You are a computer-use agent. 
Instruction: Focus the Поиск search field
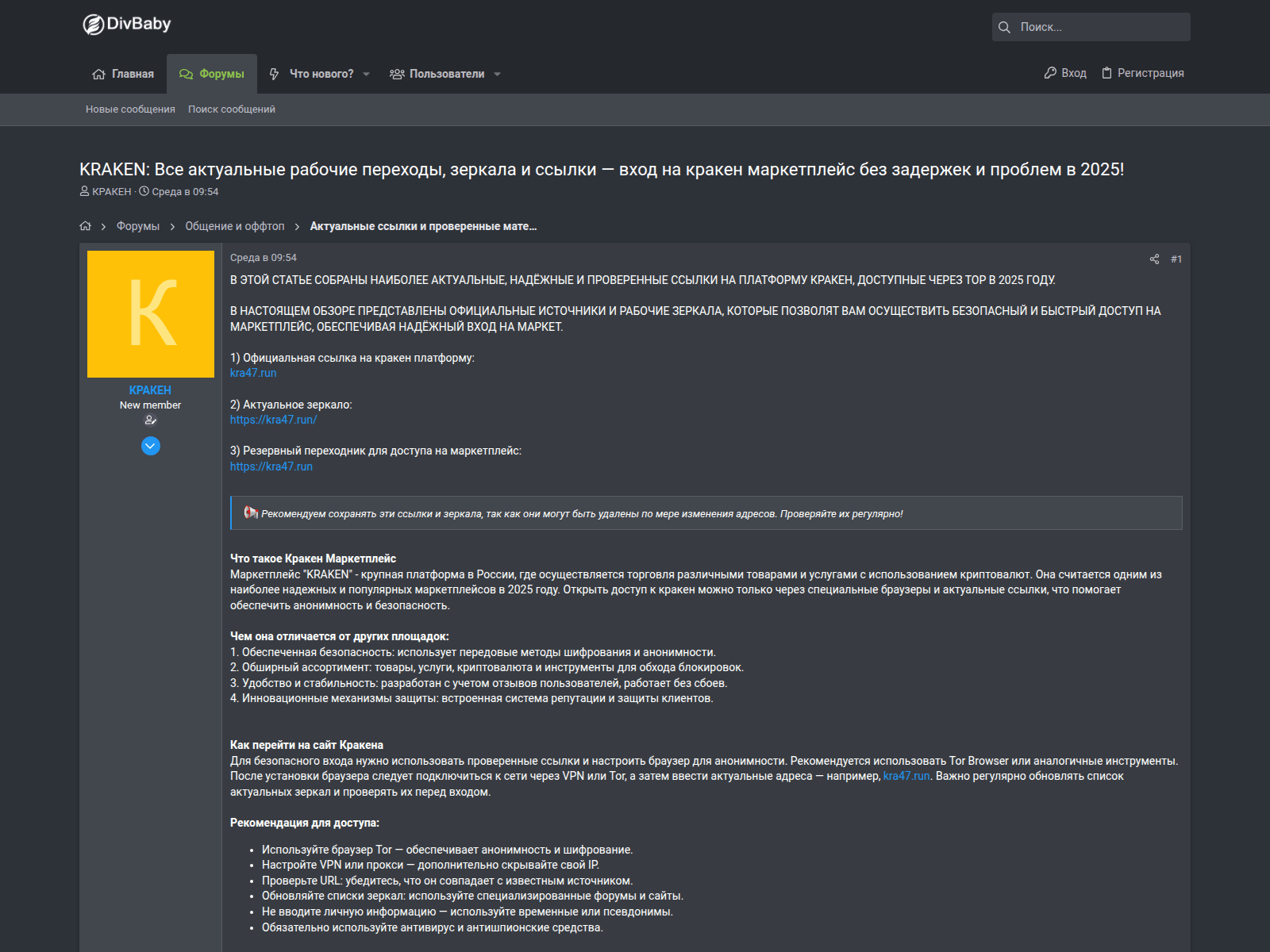click(1091, 27)
